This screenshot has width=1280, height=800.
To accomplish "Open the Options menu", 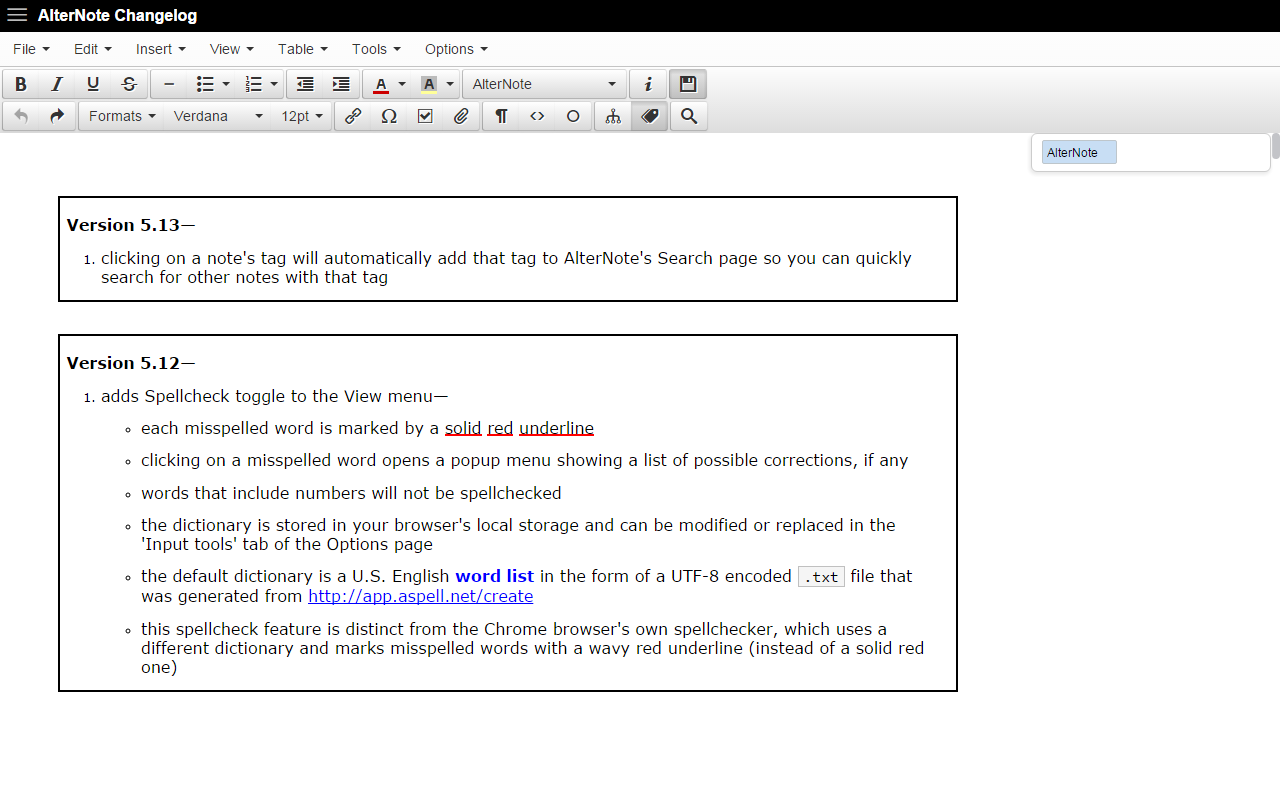I will [456, 49].
